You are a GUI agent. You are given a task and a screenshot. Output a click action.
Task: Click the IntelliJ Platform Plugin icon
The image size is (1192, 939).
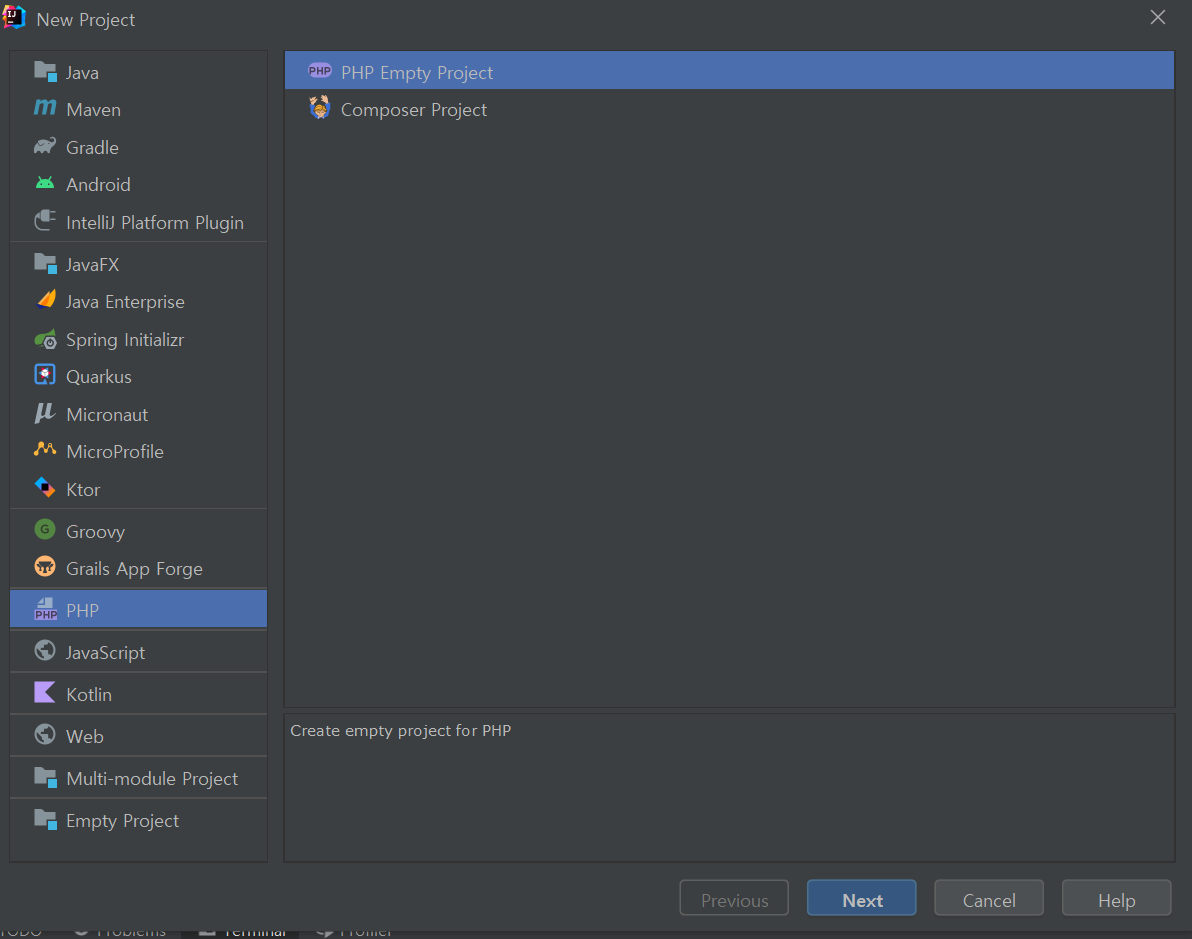click(x=46, y=221)
